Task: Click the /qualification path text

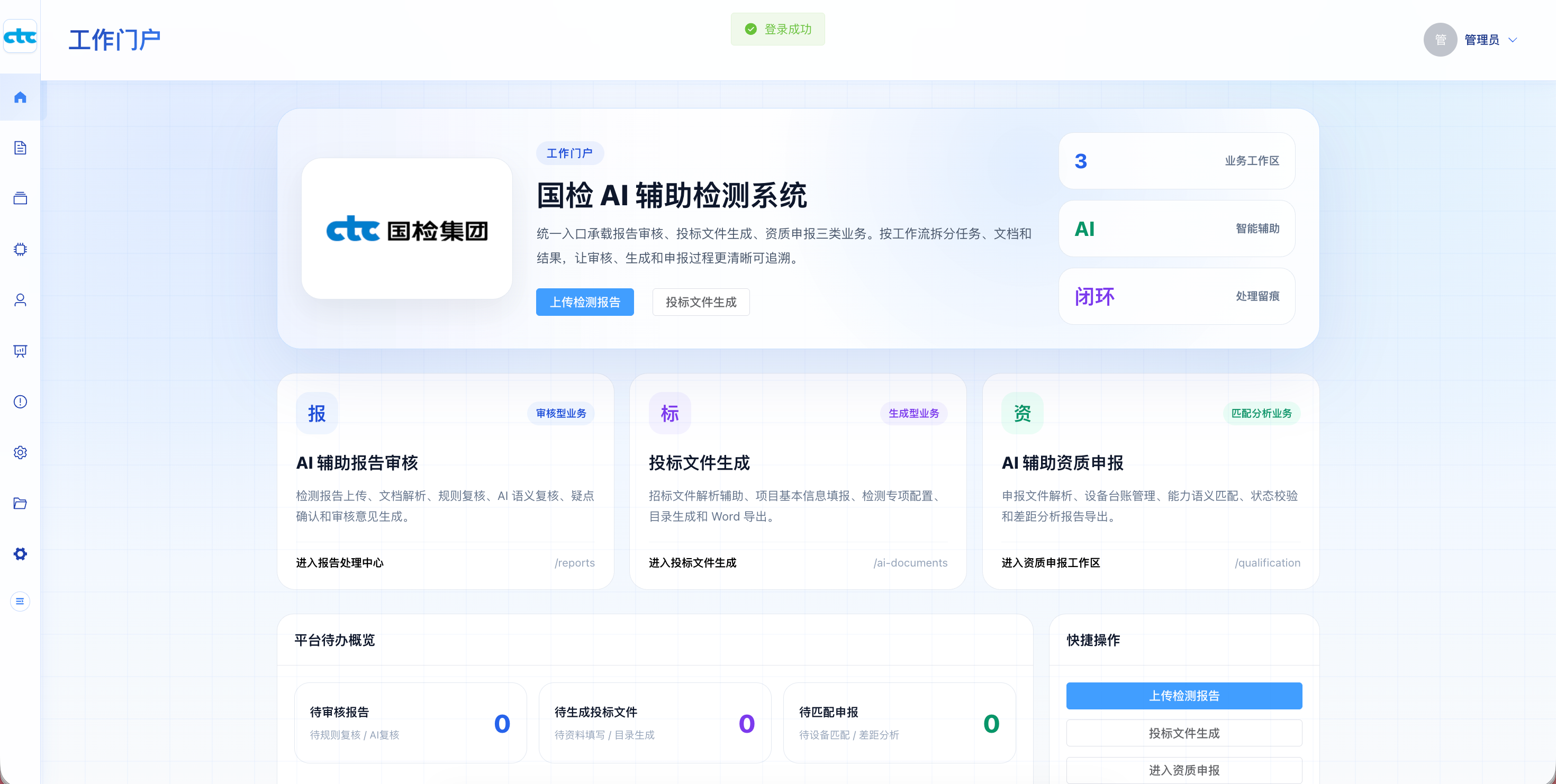Action: (x=1267, y=562)
